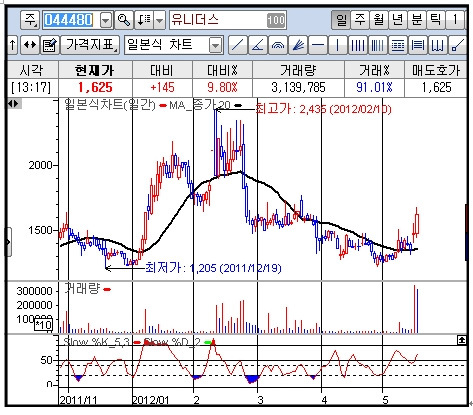Select the trend line drawing tool
Viewport: 473px width, 415px height.
pyautogui.click(x=237, y=45)
